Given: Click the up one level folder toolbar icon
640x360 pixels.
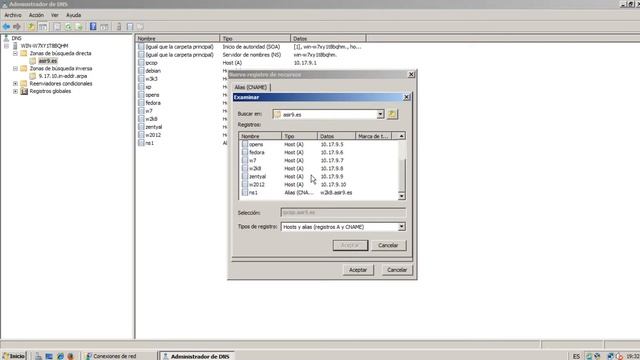Looking at the screenshot, I should [x=31, y=27].
